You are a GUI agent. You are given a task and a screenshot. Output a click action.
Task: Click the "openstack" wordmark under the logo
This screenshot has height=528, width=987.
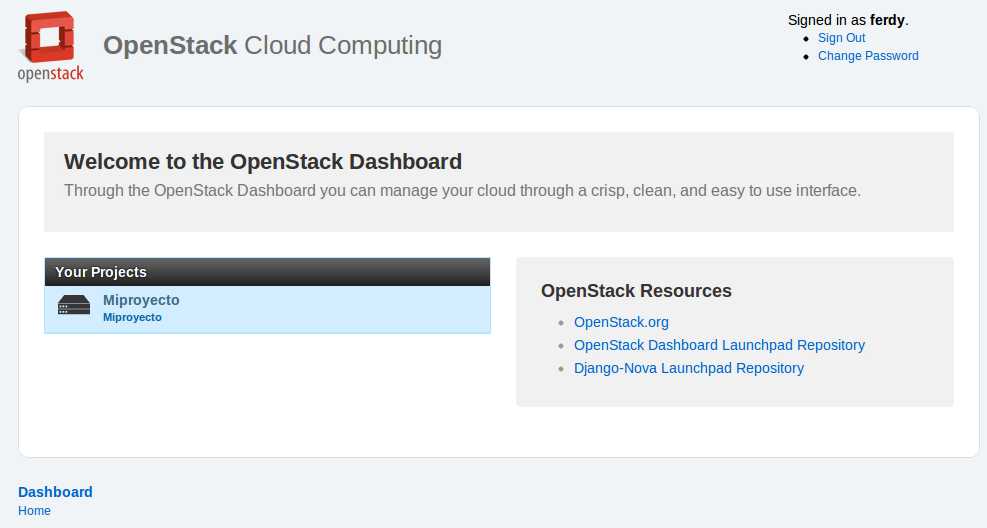tap(50, 74)
